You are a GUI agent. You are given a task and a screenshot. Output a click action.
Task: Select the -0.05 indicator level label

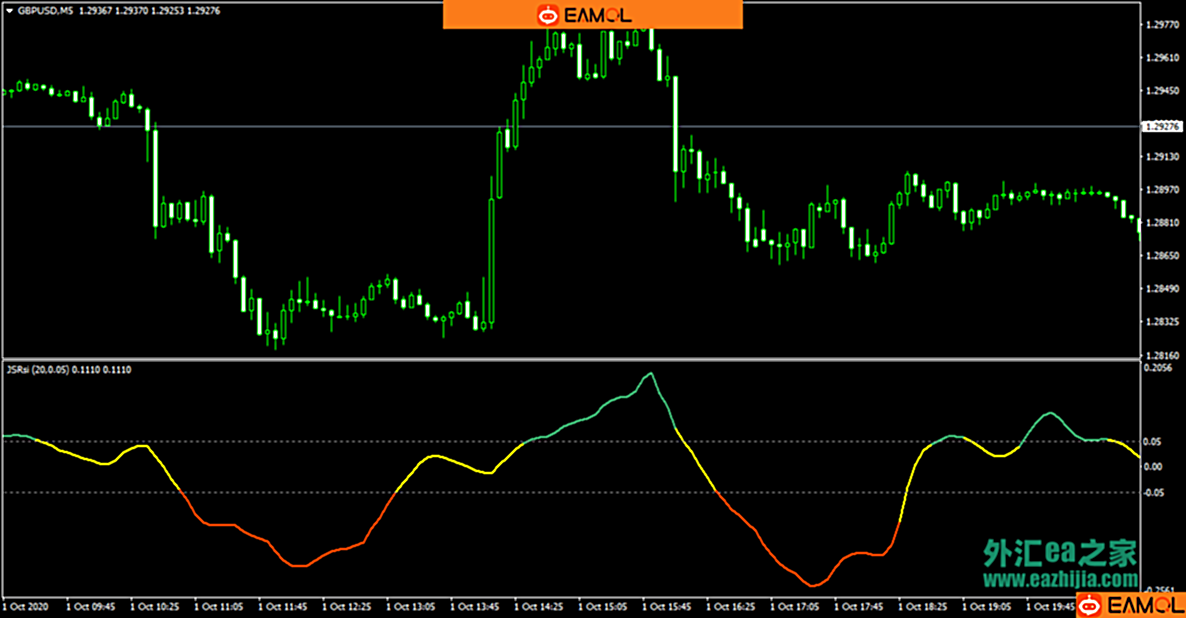coord(1155,492)
